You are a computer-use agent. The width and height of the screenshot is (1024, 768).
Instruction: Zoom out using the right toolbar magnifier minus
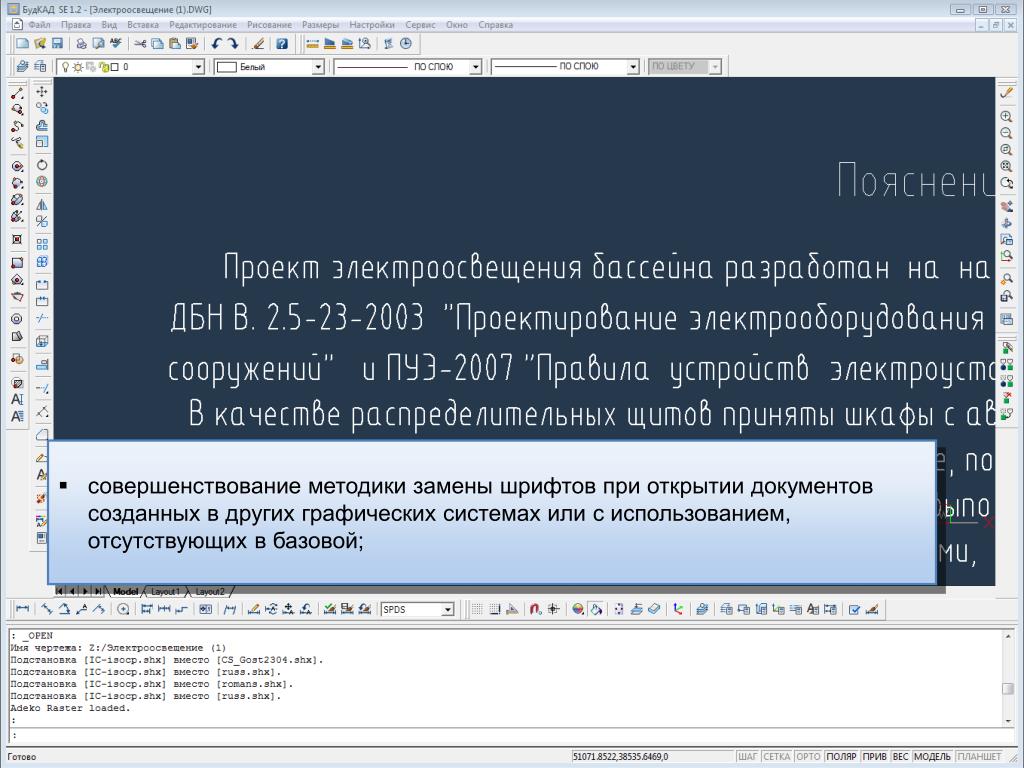(x=1006, y=133)
